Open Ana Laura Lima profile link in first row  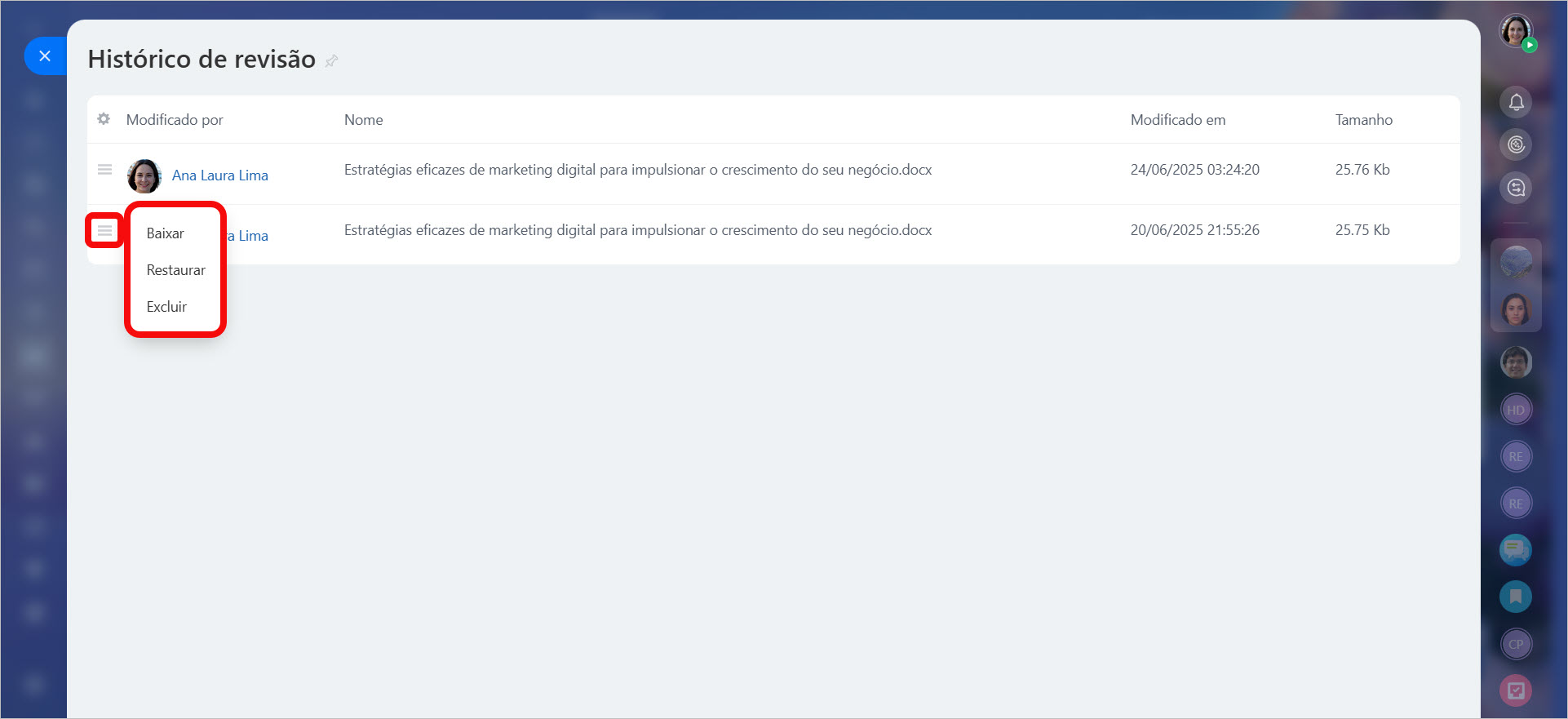tap(220, 175)
